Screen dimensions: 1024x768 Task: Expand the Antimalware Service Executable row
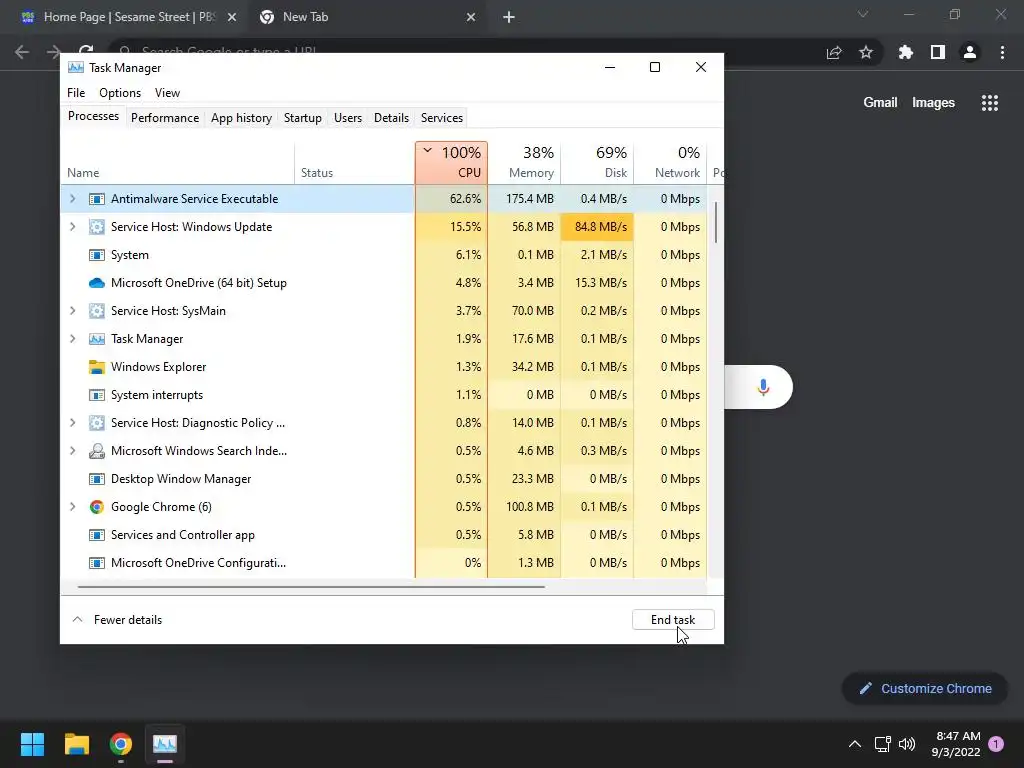[x=72, y=199]
